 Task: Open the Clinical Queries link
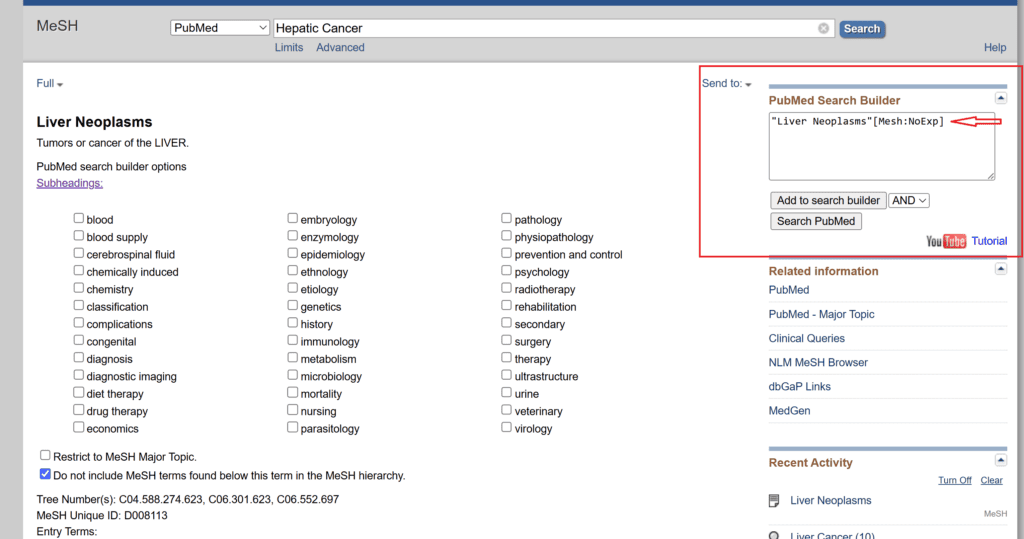[x=807, y=338]
